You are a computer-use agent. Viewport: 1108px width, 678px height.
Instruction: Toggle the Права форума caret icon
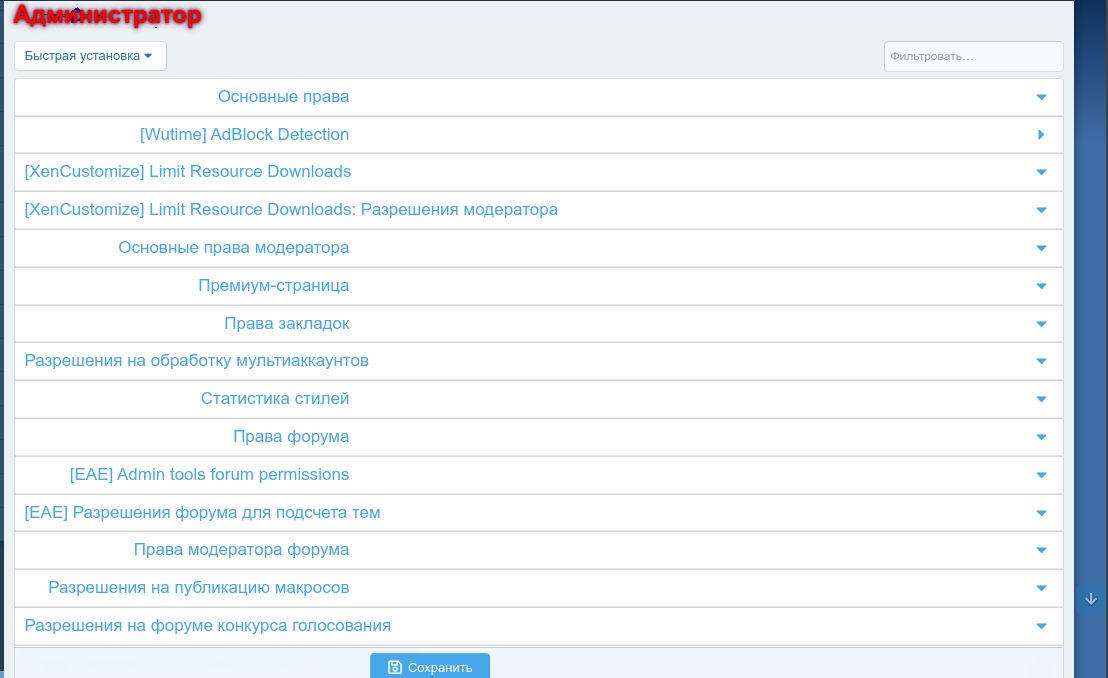pos(1041,437)
